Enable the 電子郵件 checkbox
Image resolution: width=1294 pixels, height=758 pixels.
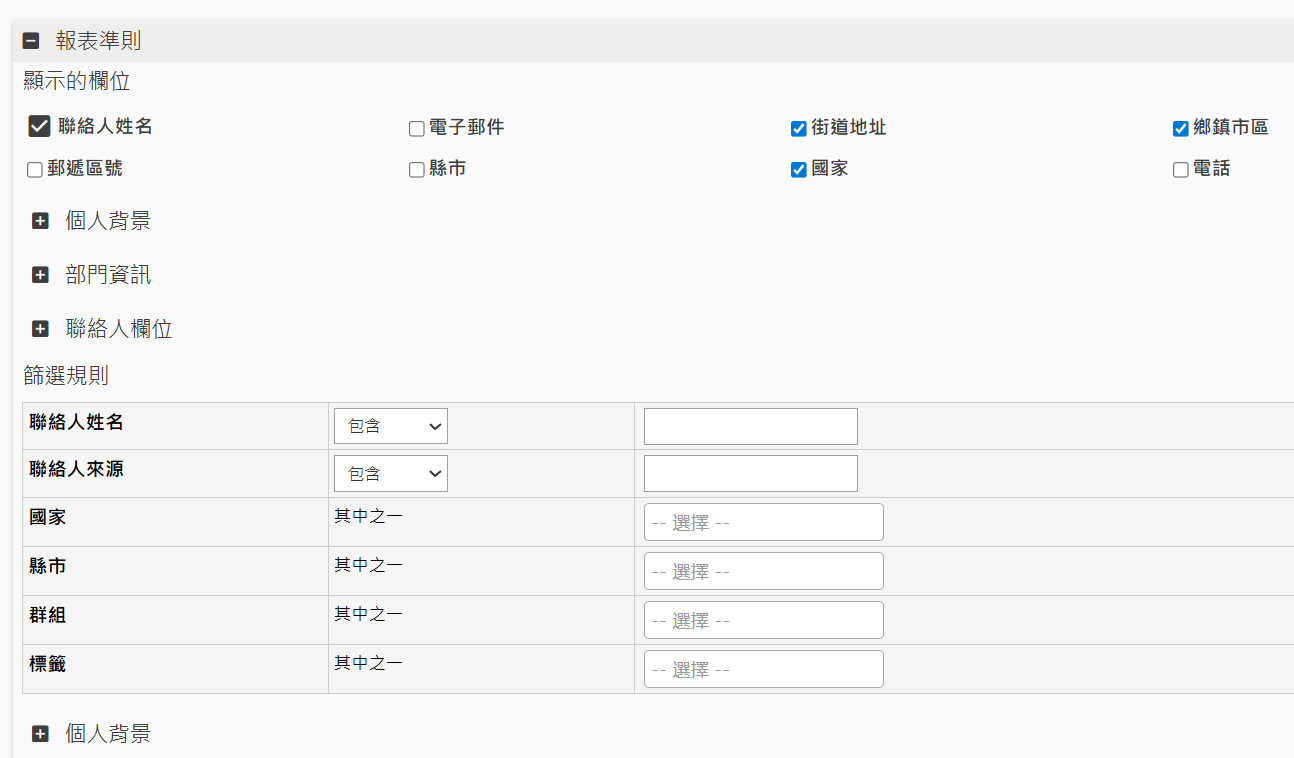(417, 128)
